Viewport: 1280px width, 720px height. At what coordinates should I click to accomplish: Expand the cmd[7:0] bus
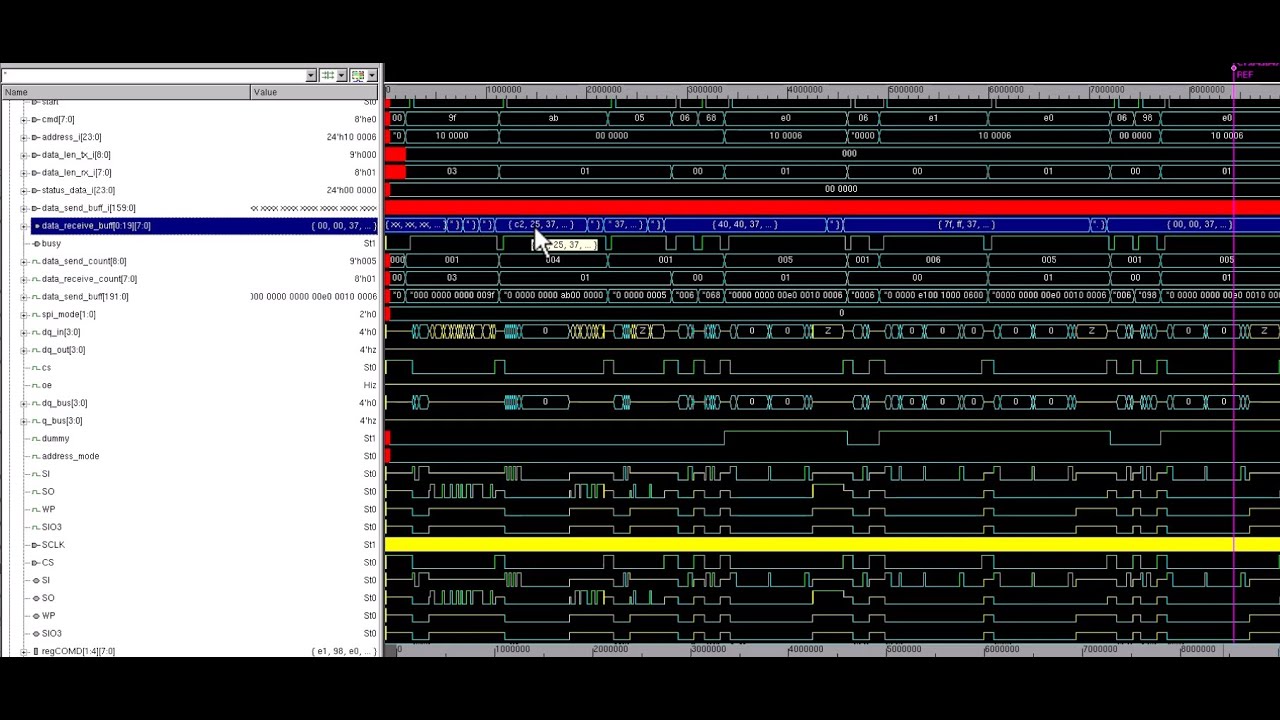click(24, 119)
